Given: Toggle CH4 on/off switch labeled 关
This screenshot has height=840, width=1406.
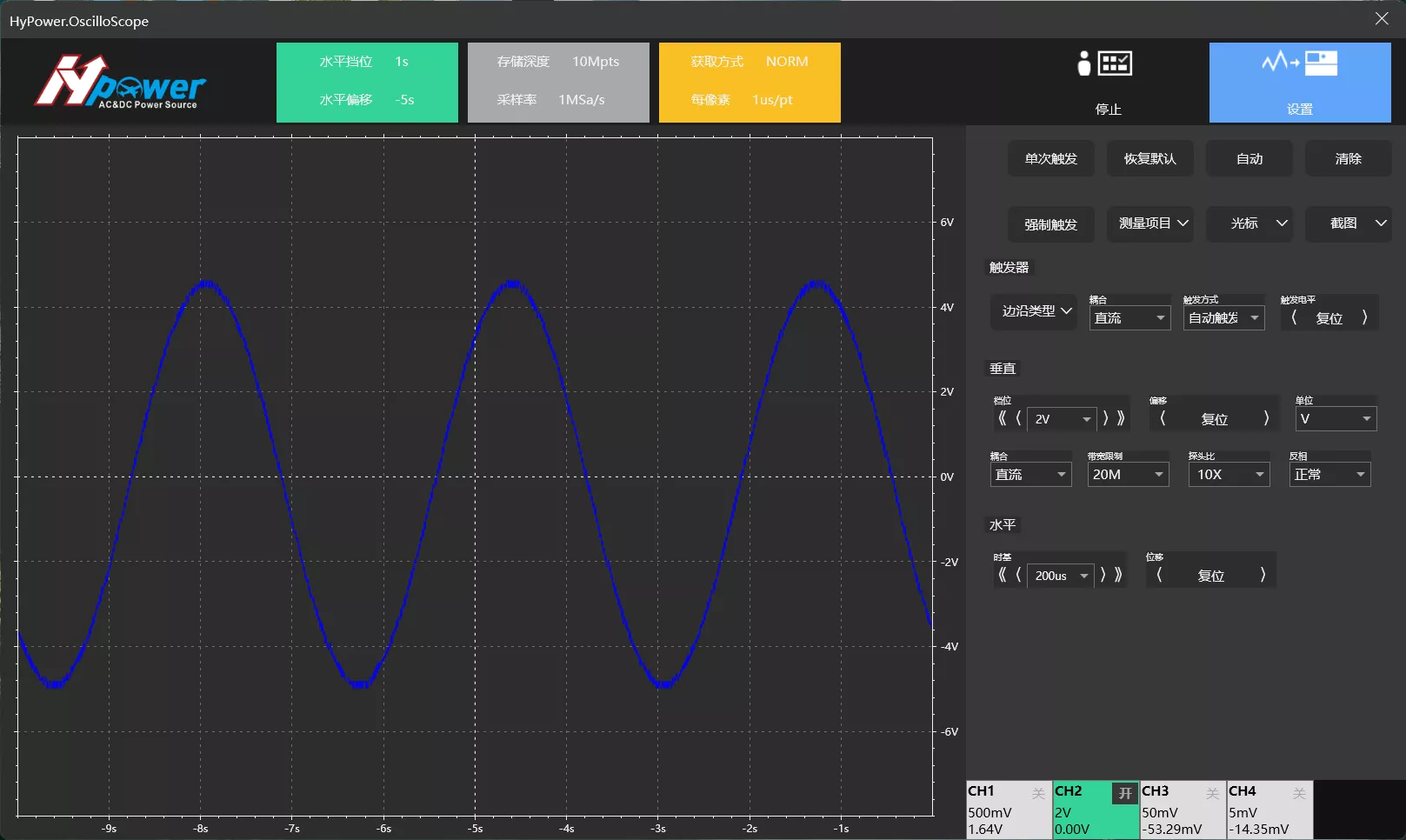Looking at the screenshot, I should 1299,793.
